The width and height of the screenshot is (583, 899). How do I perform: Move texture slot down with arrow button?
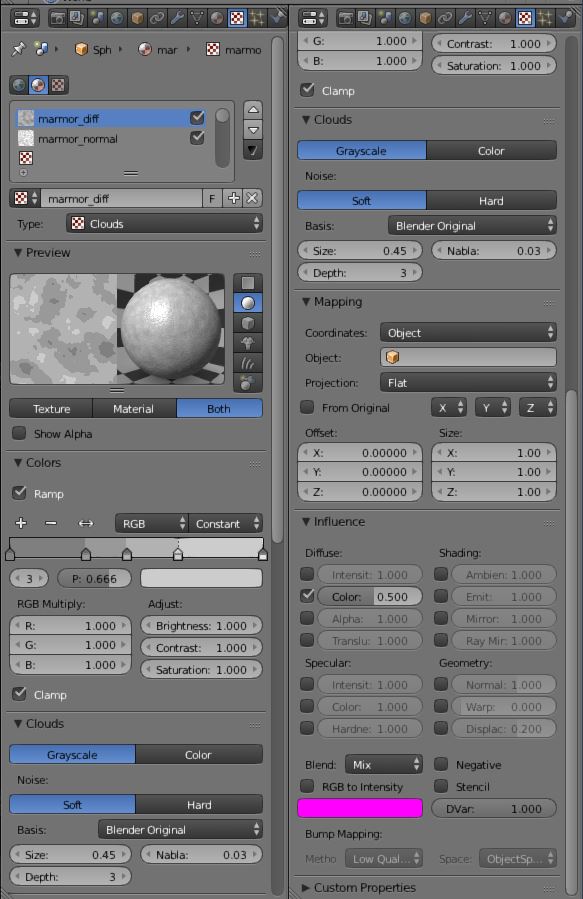tap(253, 130)
